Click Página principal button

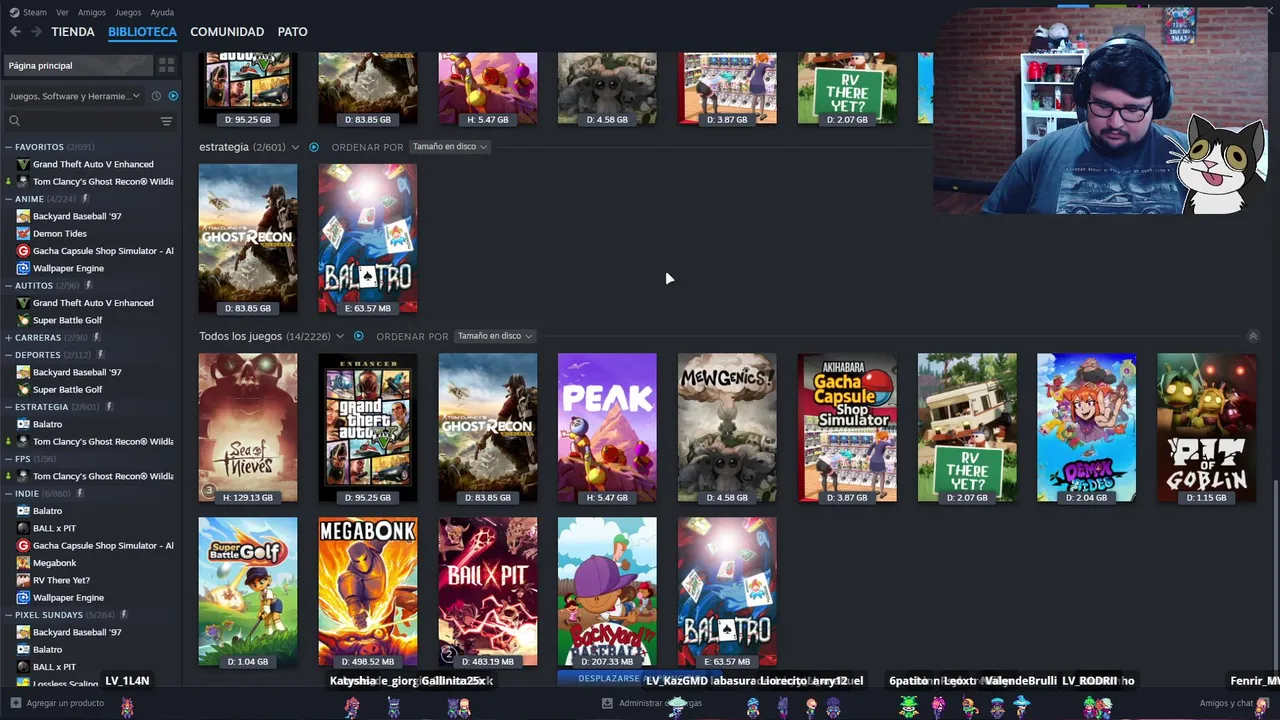78,65
